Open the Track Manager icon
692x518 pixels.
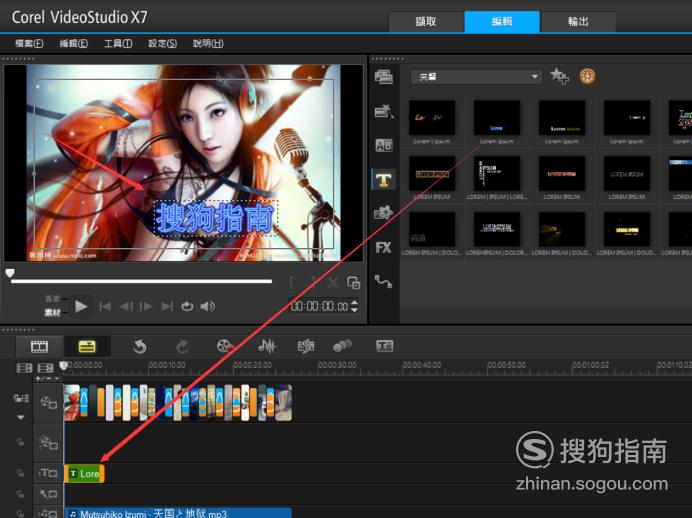[45, 368]
